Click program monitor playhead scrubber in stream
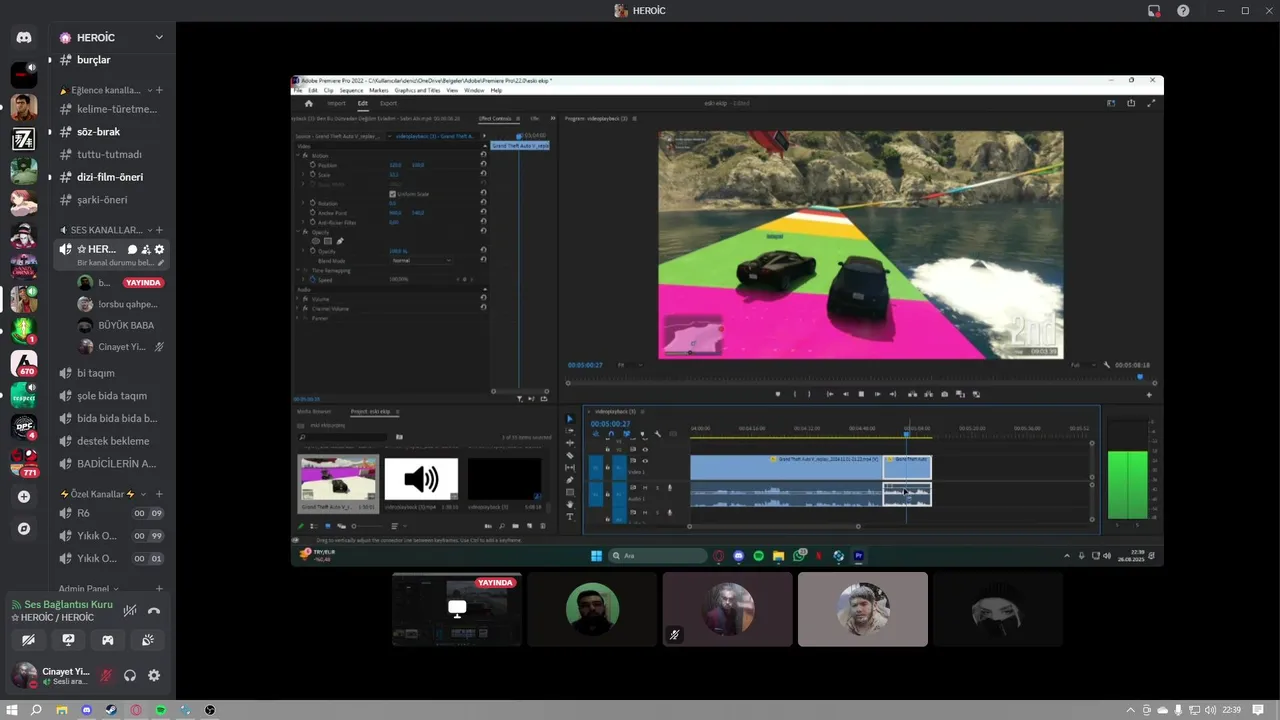Screen dimensions: 1280x720 pos(1140,377)
